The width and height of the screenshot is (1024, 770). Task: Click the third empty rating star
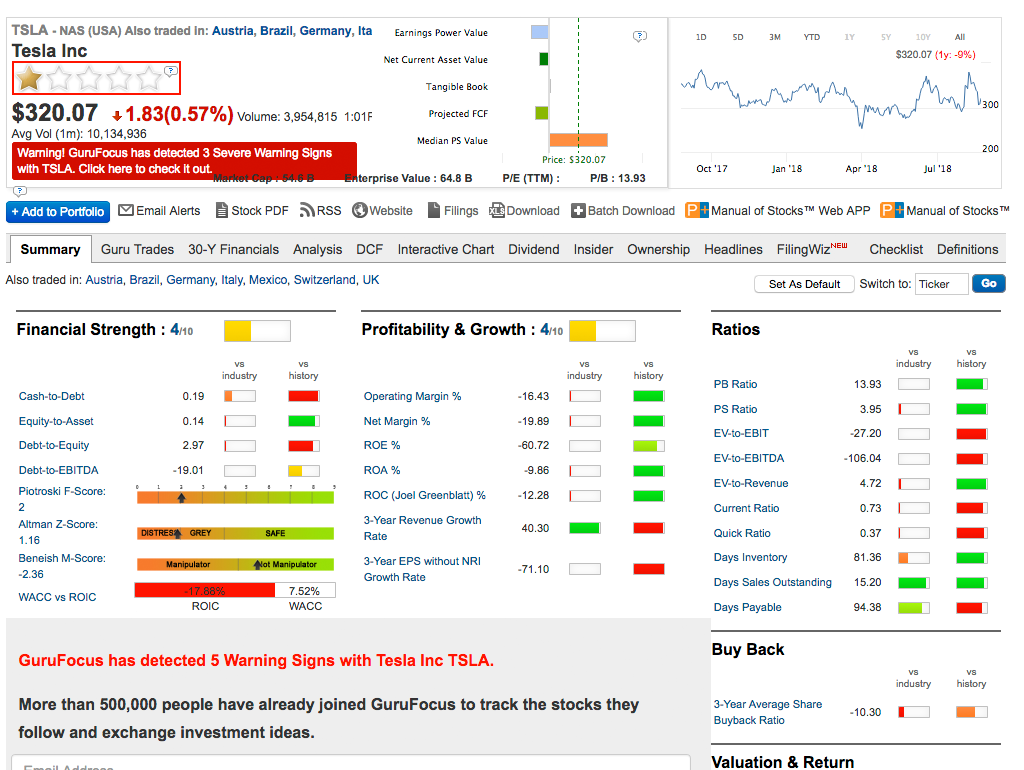[89, 78]
